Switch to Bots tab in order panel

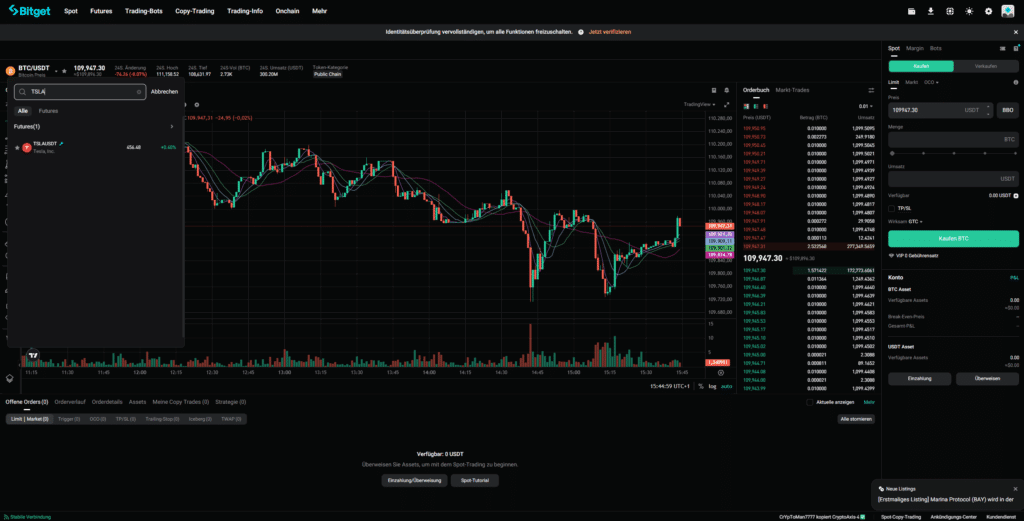pos(936,48)
